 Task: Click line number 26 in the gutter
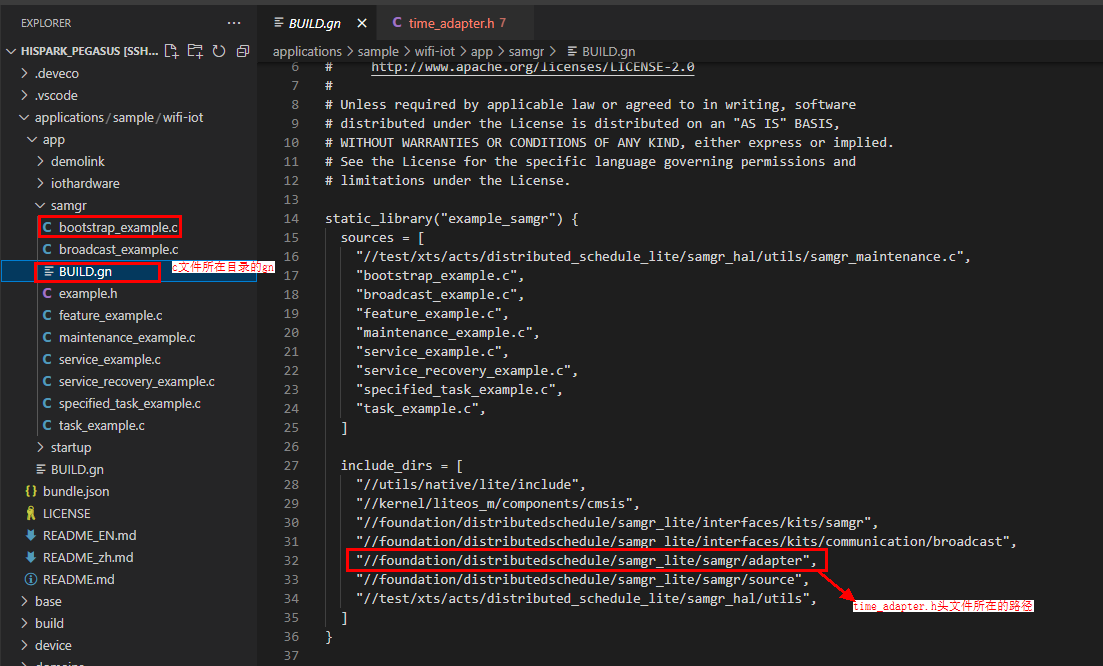(291, 447)
